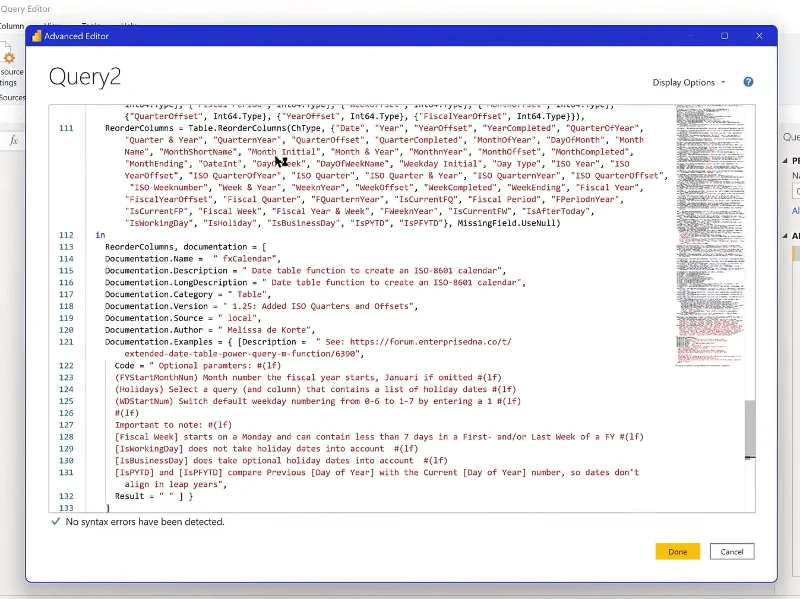
Task: Click the Documentation.Category line
Action: (x=188, y=294)
